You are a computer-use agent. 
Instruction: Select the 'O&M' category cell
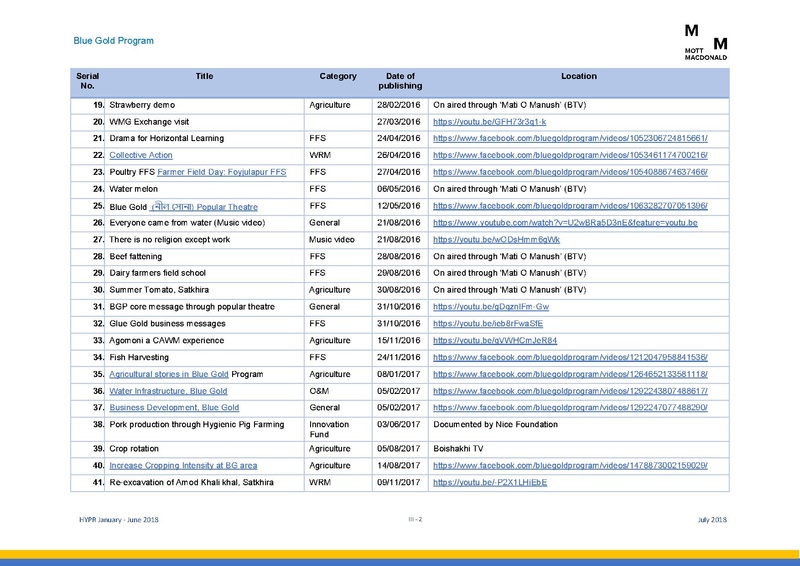tap(319, 391)
